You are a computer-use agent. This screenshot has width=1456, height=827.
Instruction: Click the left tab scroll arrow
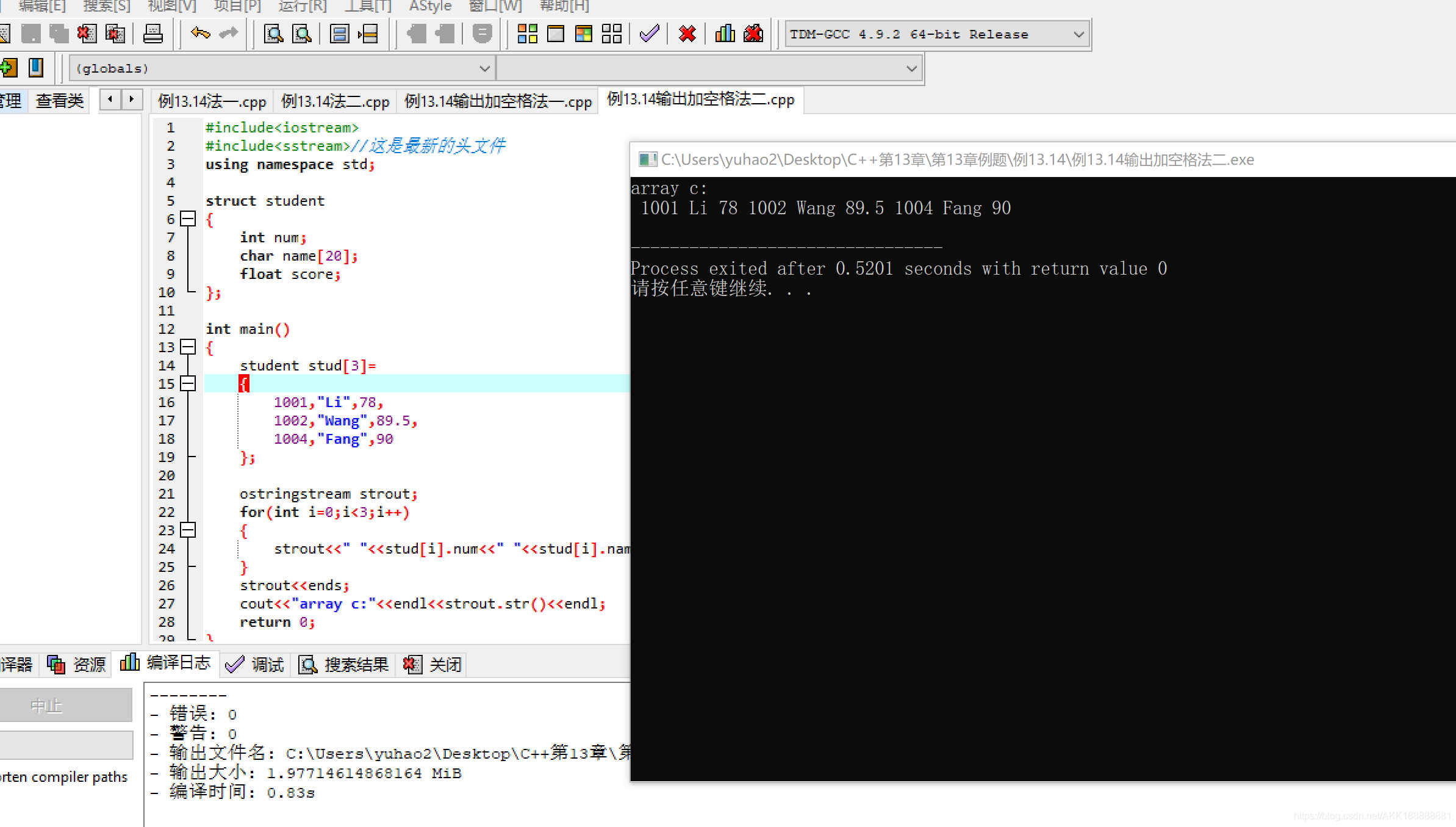110,99
